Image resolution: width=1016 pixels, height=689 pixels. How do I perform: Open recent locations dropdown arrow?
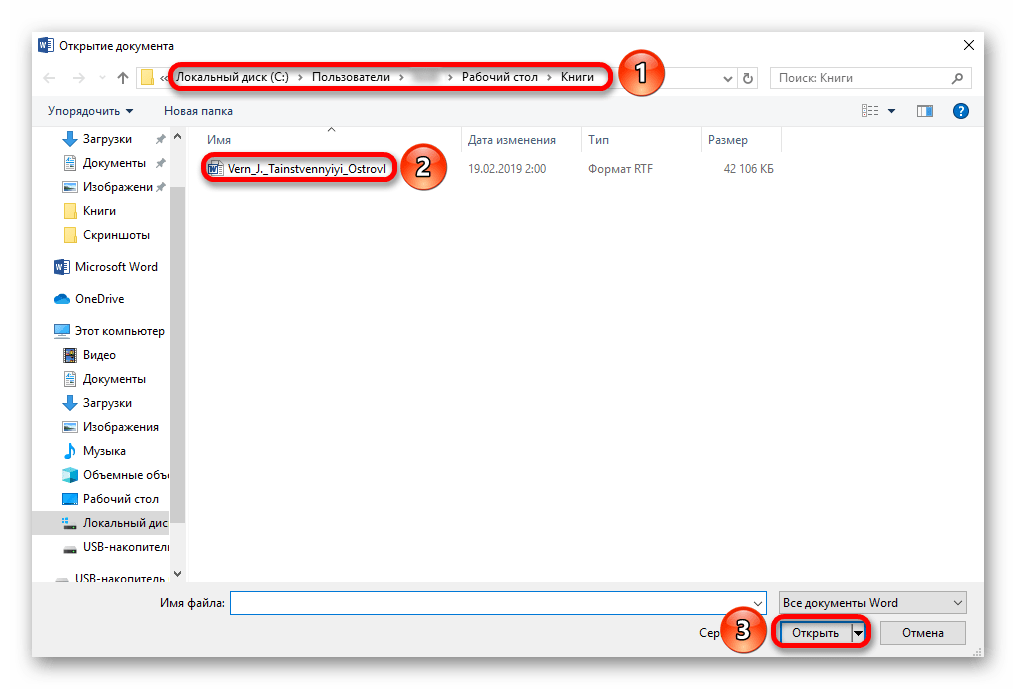pyautogui.click(x=102, y=78)
